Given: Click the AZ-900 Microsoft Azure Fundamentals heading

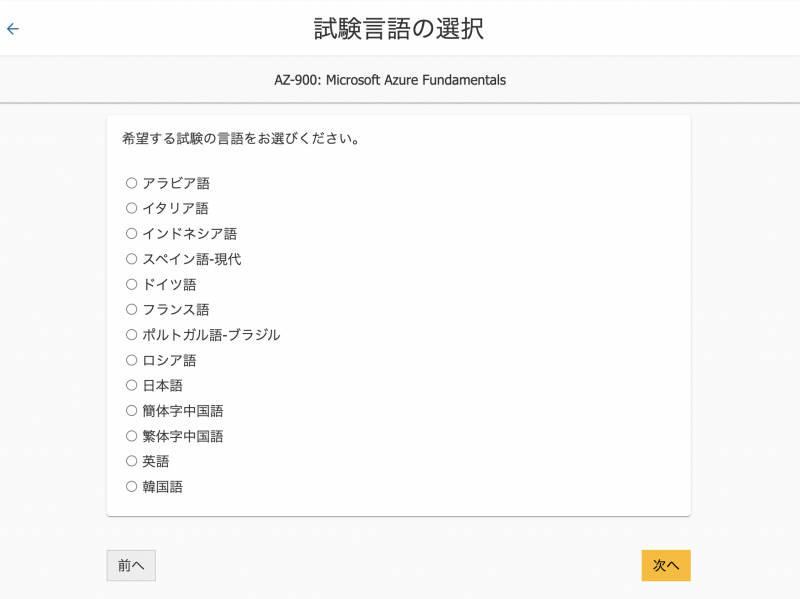Looking at the screenshot, I should click(390, 80).
